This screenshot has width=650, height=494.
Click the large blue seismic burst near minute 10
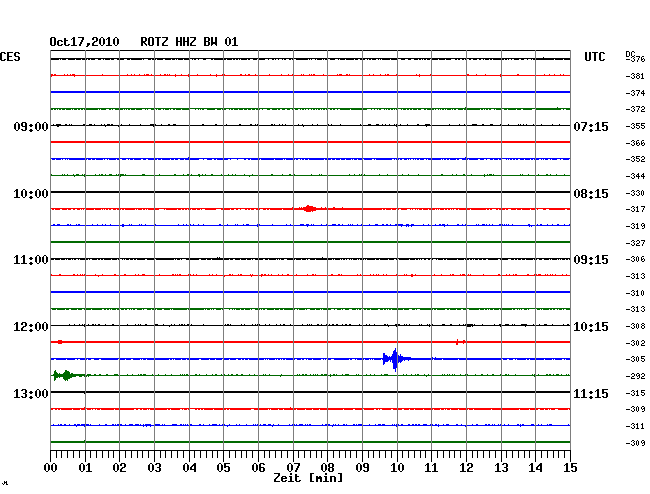[395, 359]
